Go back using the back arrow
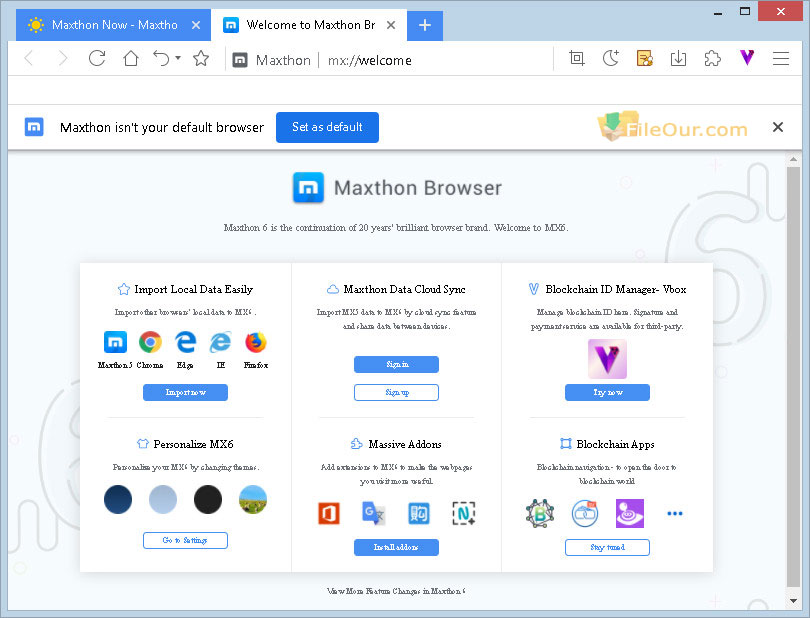 [29, 59]
